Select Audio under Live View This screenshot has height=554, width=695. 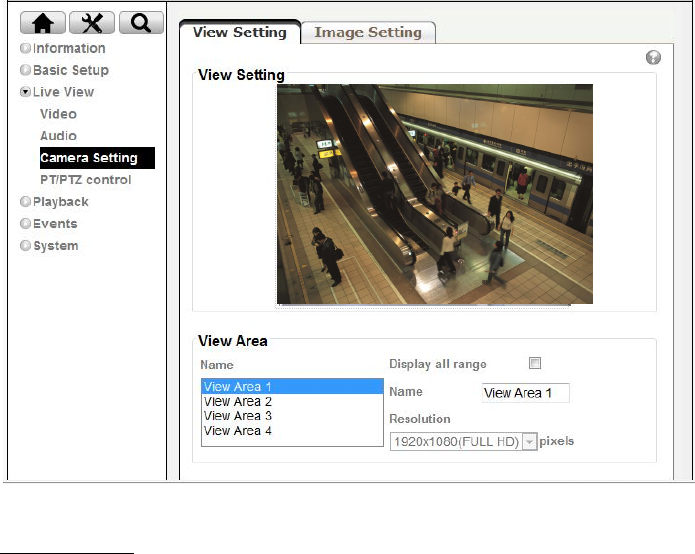tap(58, 136)
